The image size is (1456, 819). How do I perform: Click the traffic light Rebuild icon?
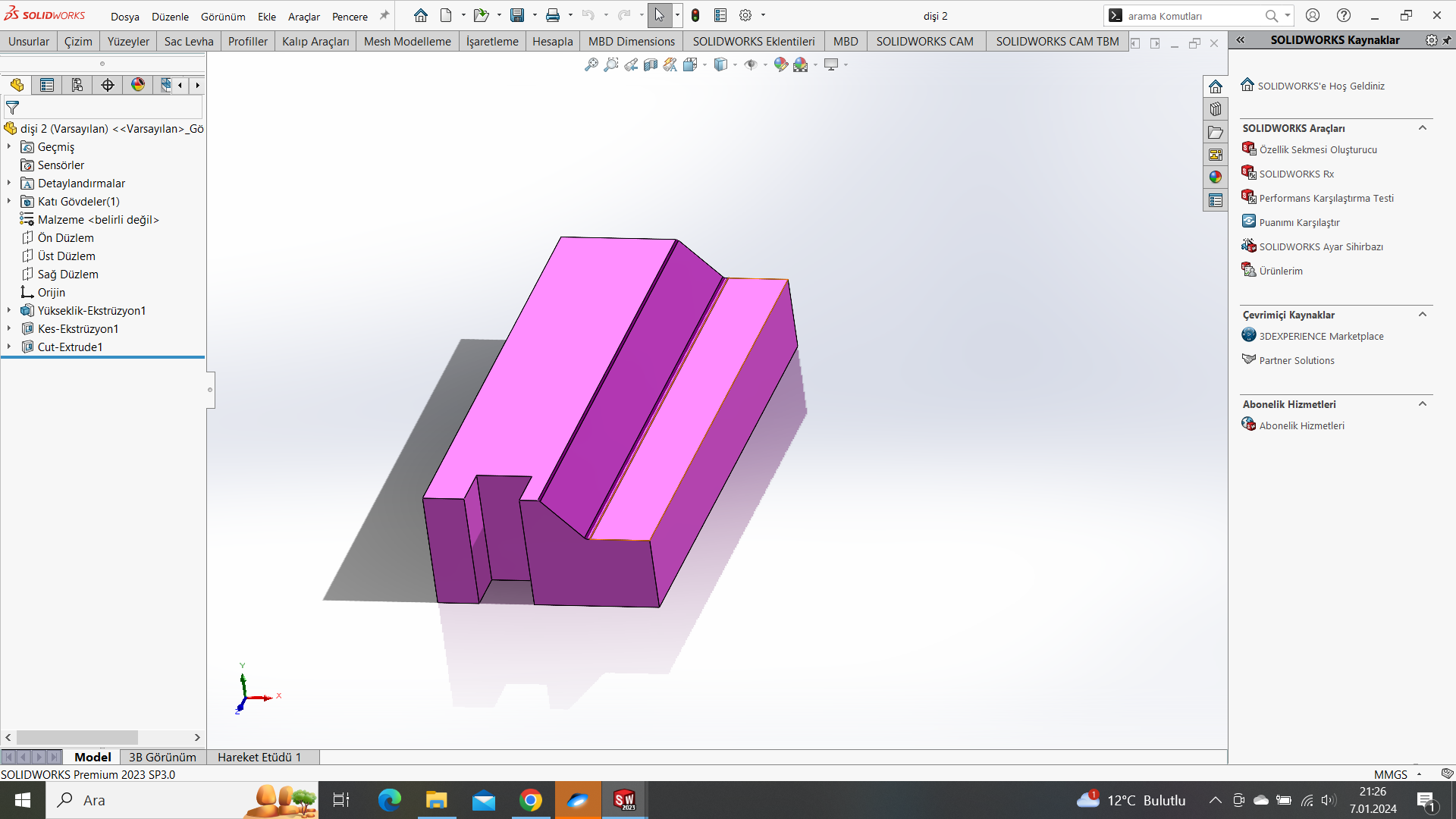tap(695, 15)
